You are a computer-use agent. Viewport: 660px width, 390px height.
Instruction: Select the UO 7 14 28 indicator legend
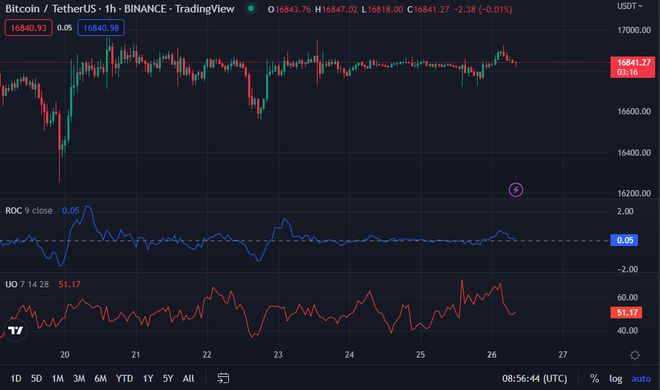pyautogui.click(x=27, y=284)
